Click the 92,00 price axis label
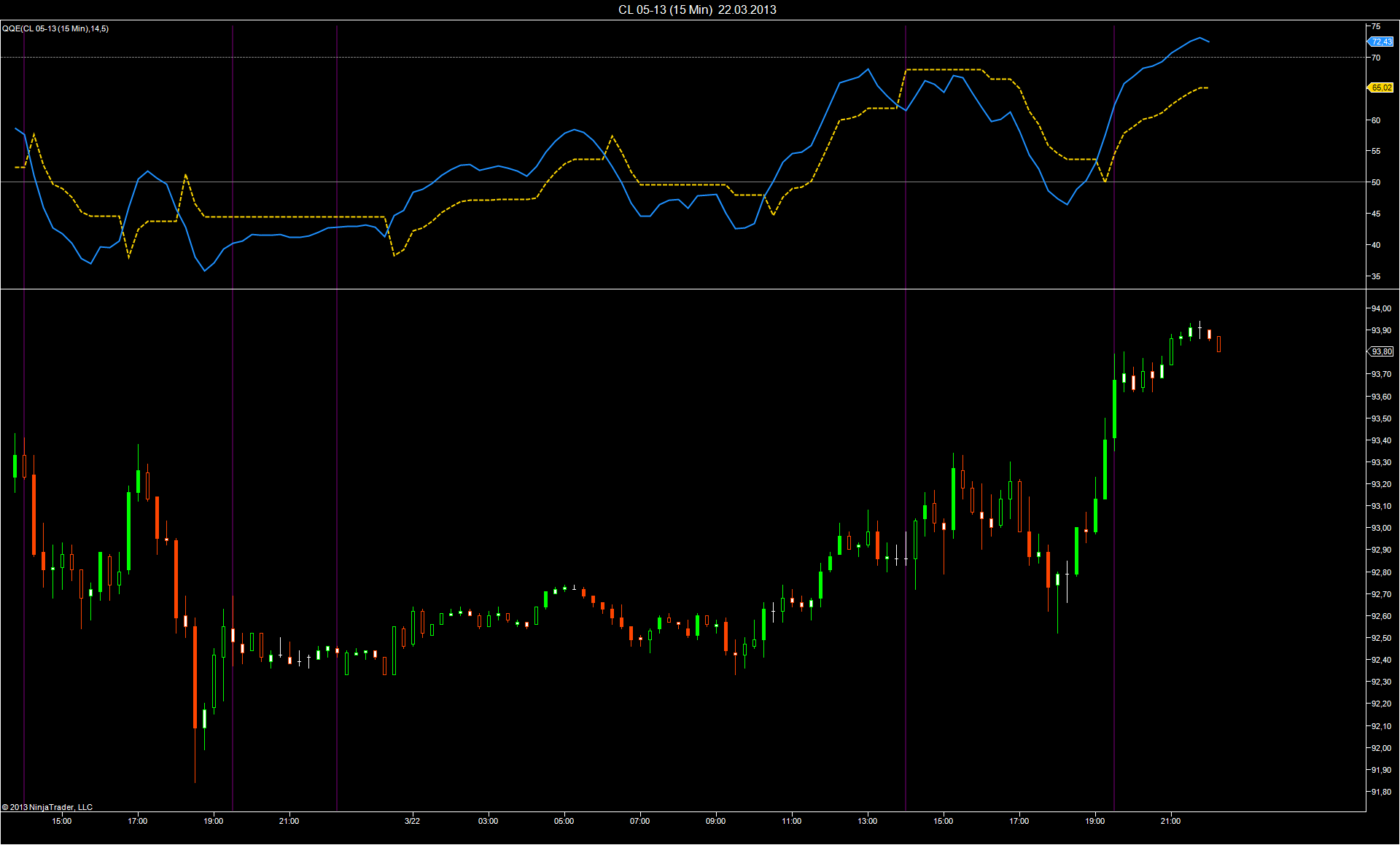This screenshot has height=845, width=1400. tap(1381, 748)
